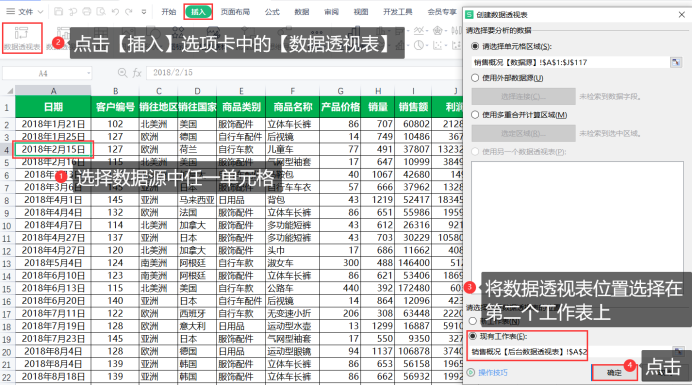Click cell 马来西亚
The image size is (693, 385).
pyautogui.click(x=197, y=200)
